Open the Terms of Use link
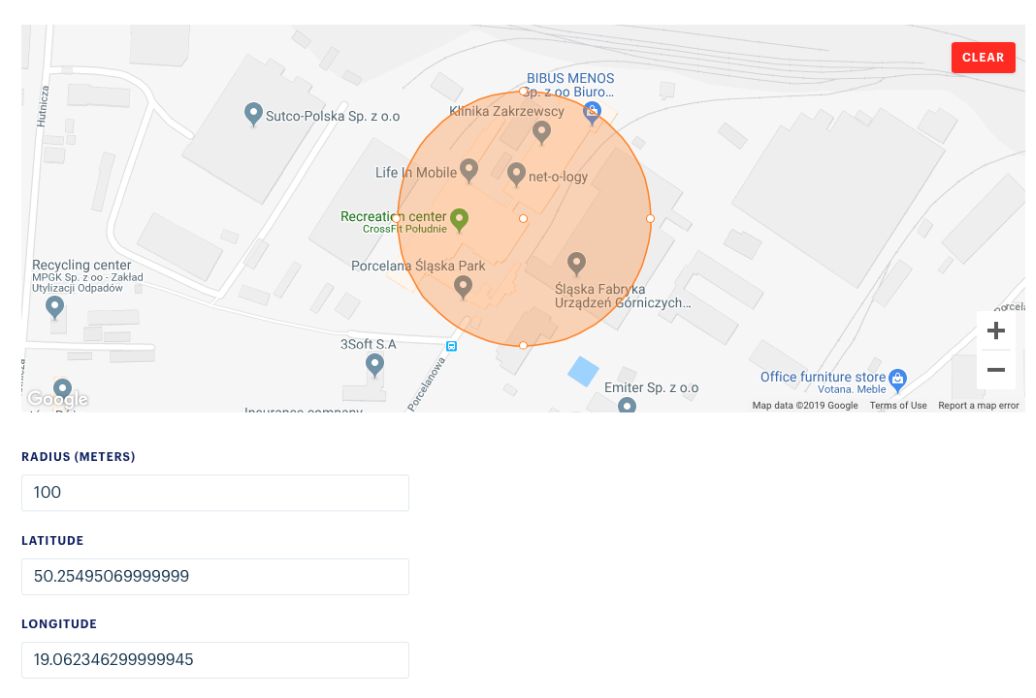The image size is (1036, 698). click(898, 405)
